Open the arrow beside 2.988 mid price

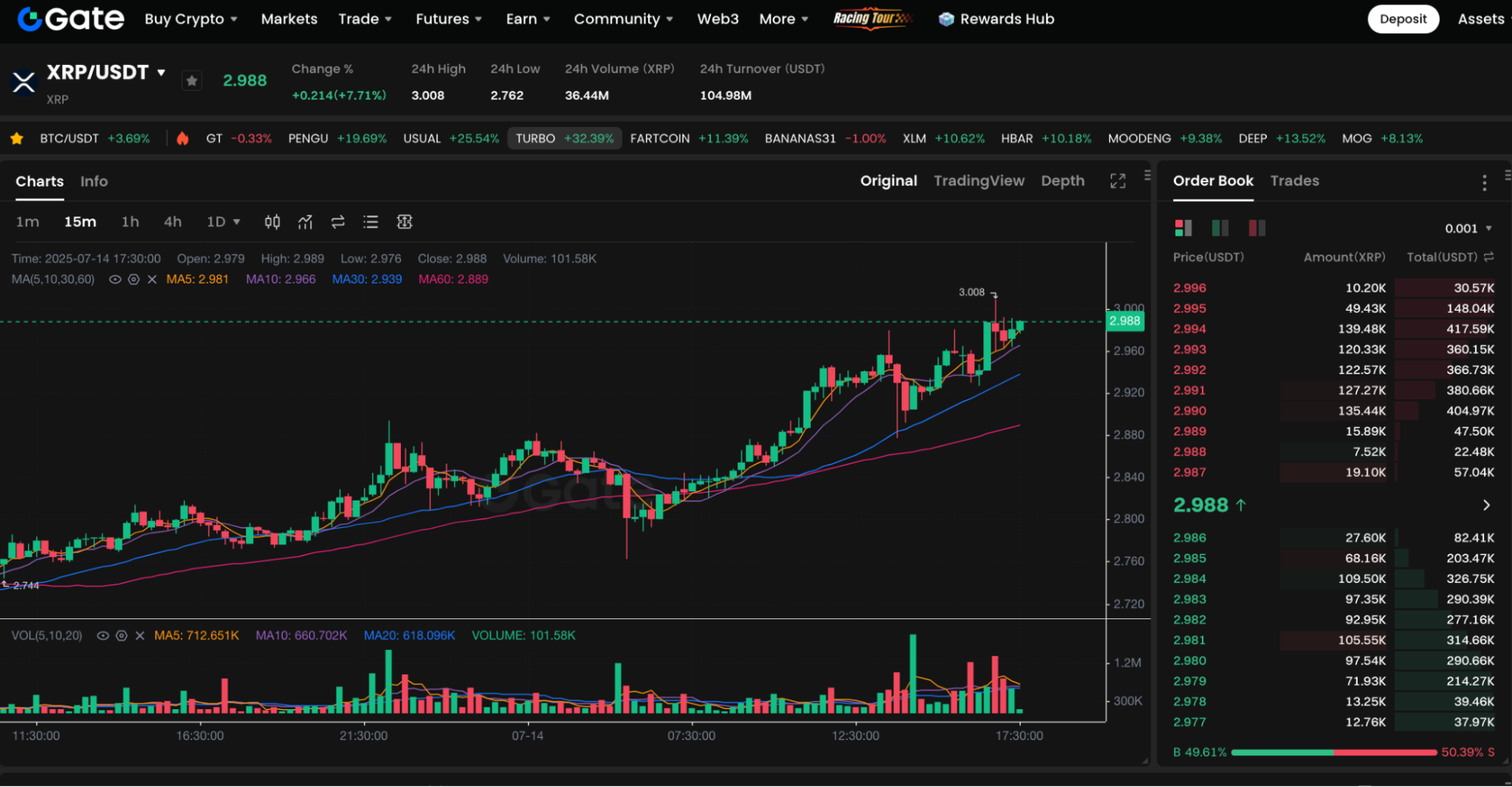click(1486, 505)
